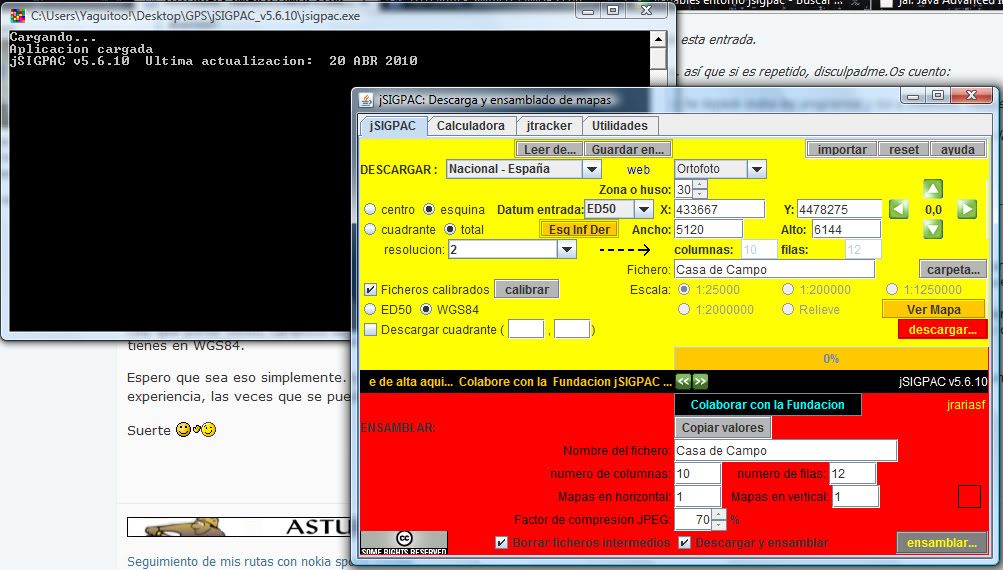Click the Creative Commons rights badge
This screenshot has width=1003, height=570.
click(x=404, y=542)
